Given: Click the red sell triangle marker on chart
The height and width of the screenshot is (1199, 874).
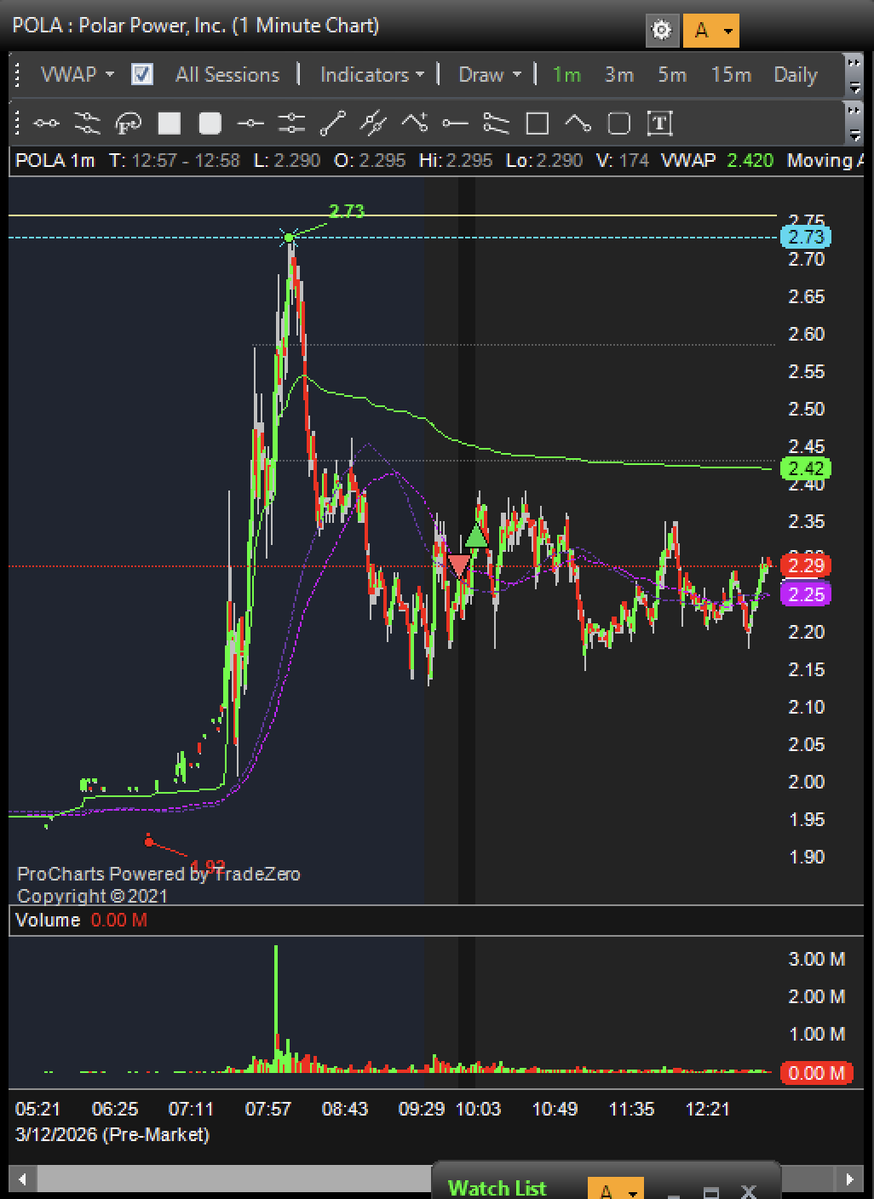Looking at the screenshot, I should tap(458, 567).
